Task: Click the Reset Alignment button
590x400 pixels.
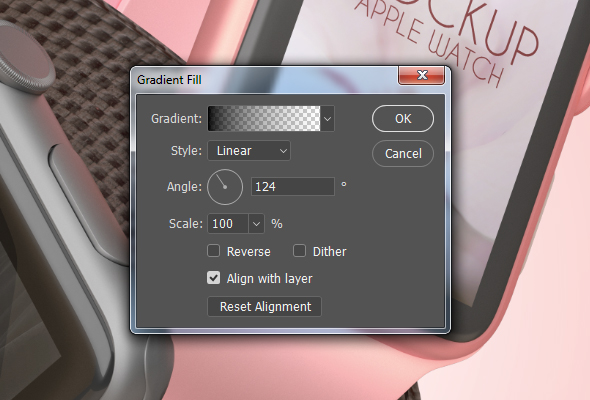Action: tap(265, 307)
